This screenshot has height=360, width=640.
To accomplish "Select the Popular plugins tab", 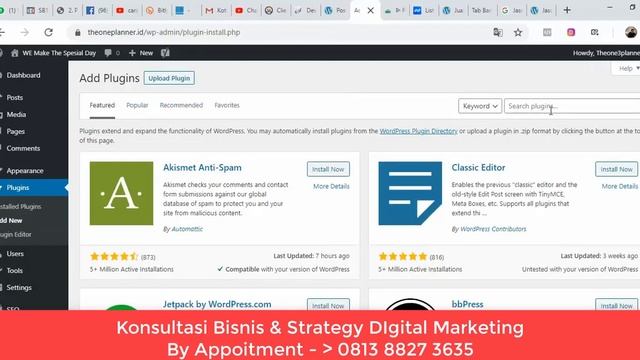I will click(x=137, y=105).
